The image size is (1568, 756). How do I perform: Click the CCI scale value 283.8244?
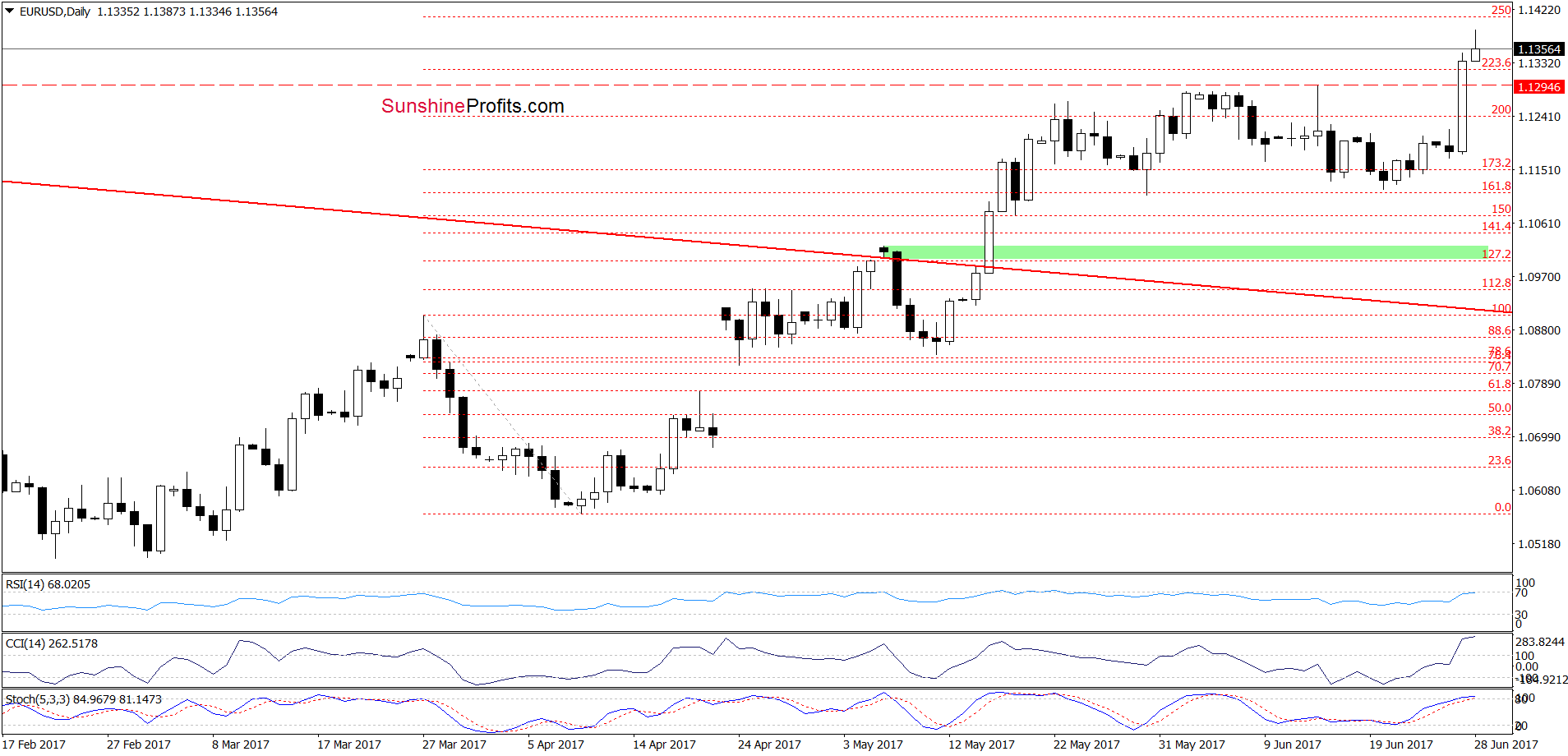pos(1540,642)
